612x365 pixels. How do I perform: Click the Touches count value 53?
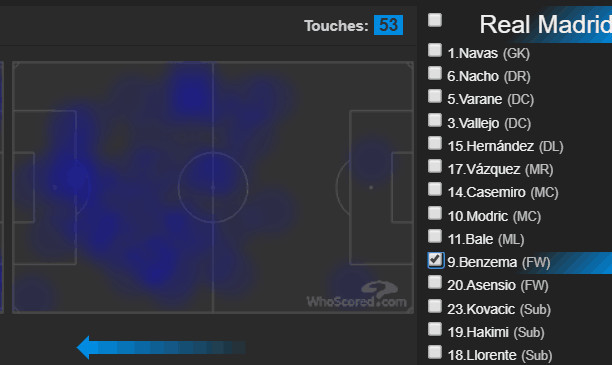pyautogui.click(x=388, y=25)
